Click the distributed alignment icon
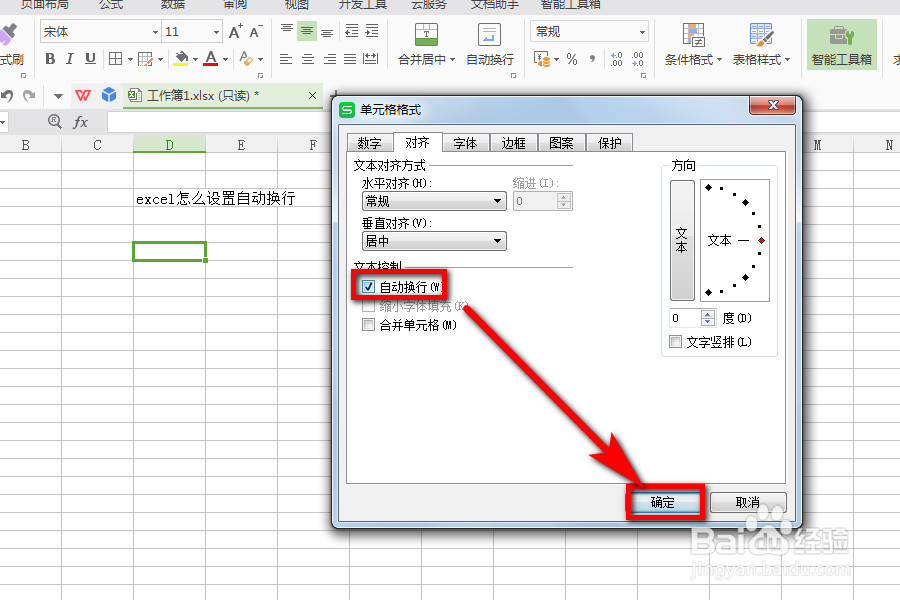Viewport: 900px width, 600px height. coord(371,59)
